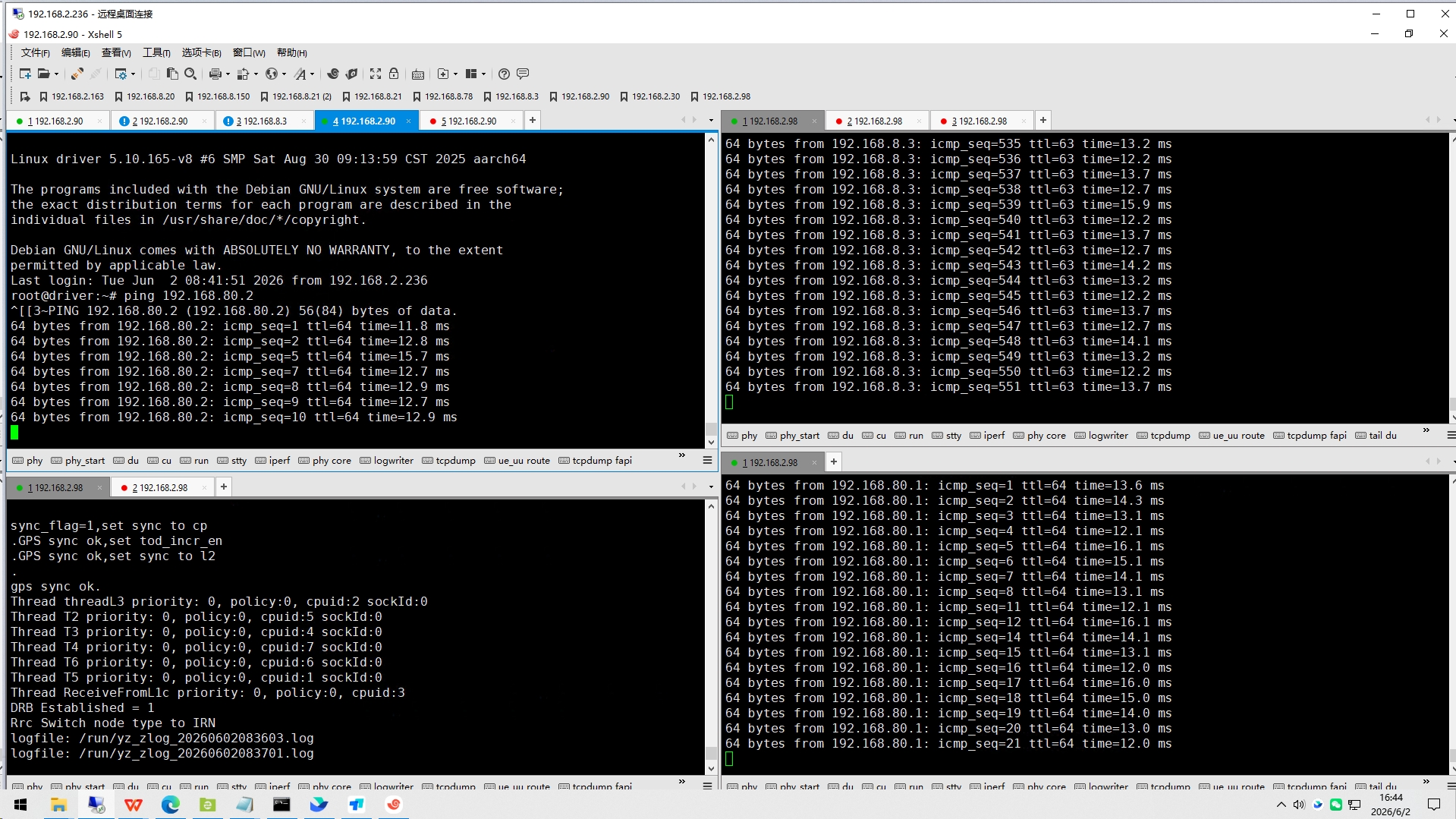Expand the Properties gear dropdown arrow

[133, 74]
